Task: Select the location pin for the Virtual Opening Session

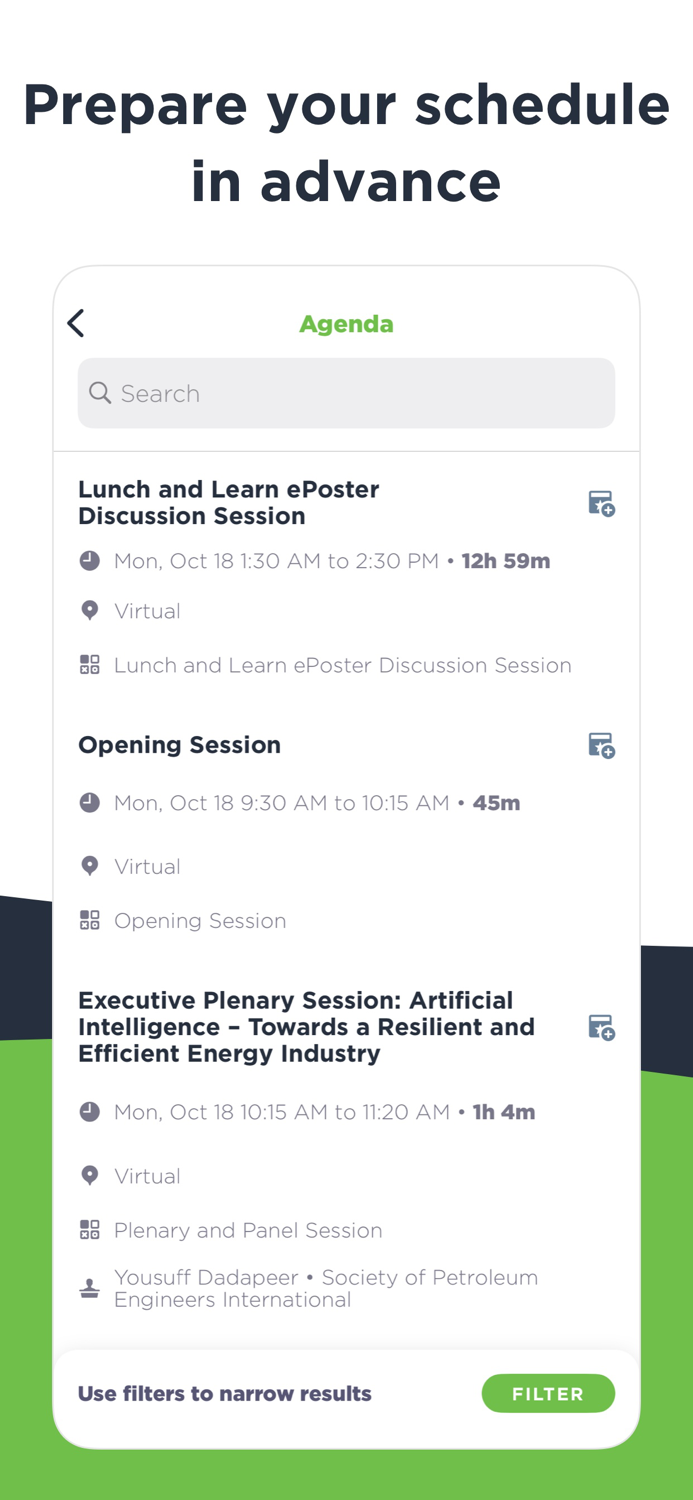Action: pyautogui.click(x=89, y=866)
